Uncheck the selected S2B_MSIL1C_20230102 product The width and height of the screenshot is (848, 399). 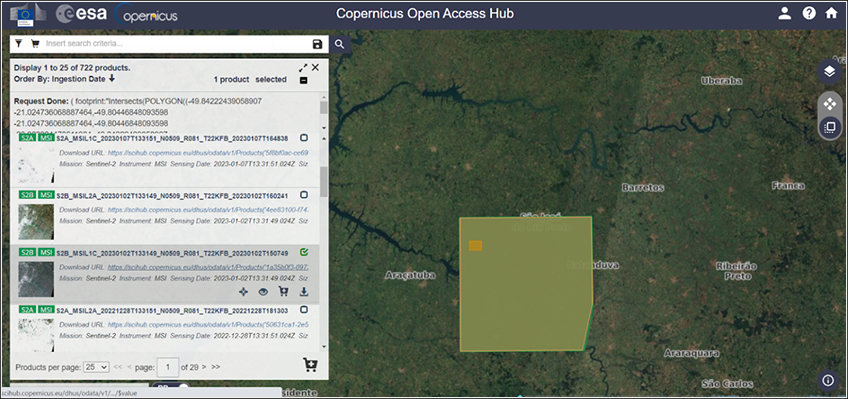tap(304, 252)
